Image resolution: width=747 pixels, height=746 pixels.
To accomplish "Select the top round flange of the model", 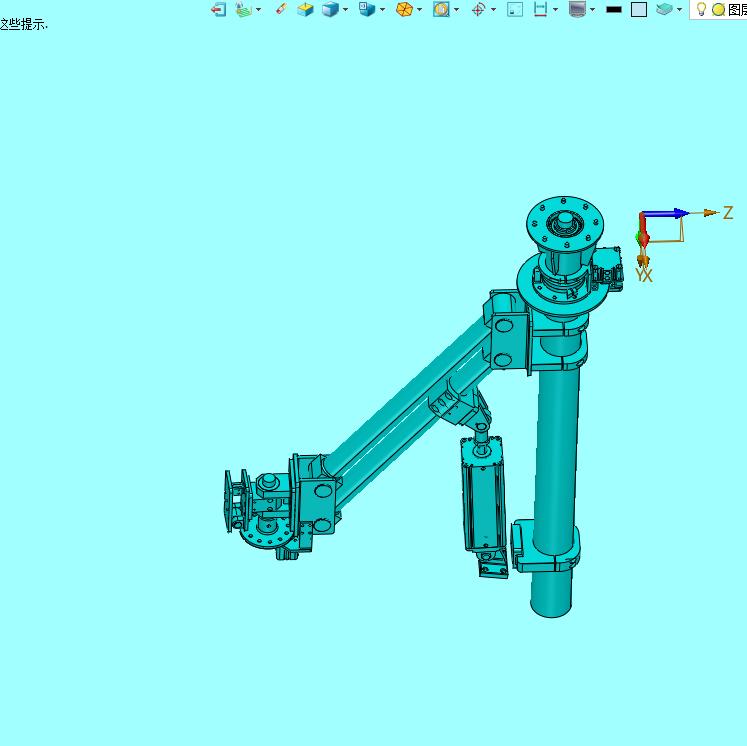I will click(565, 223).
